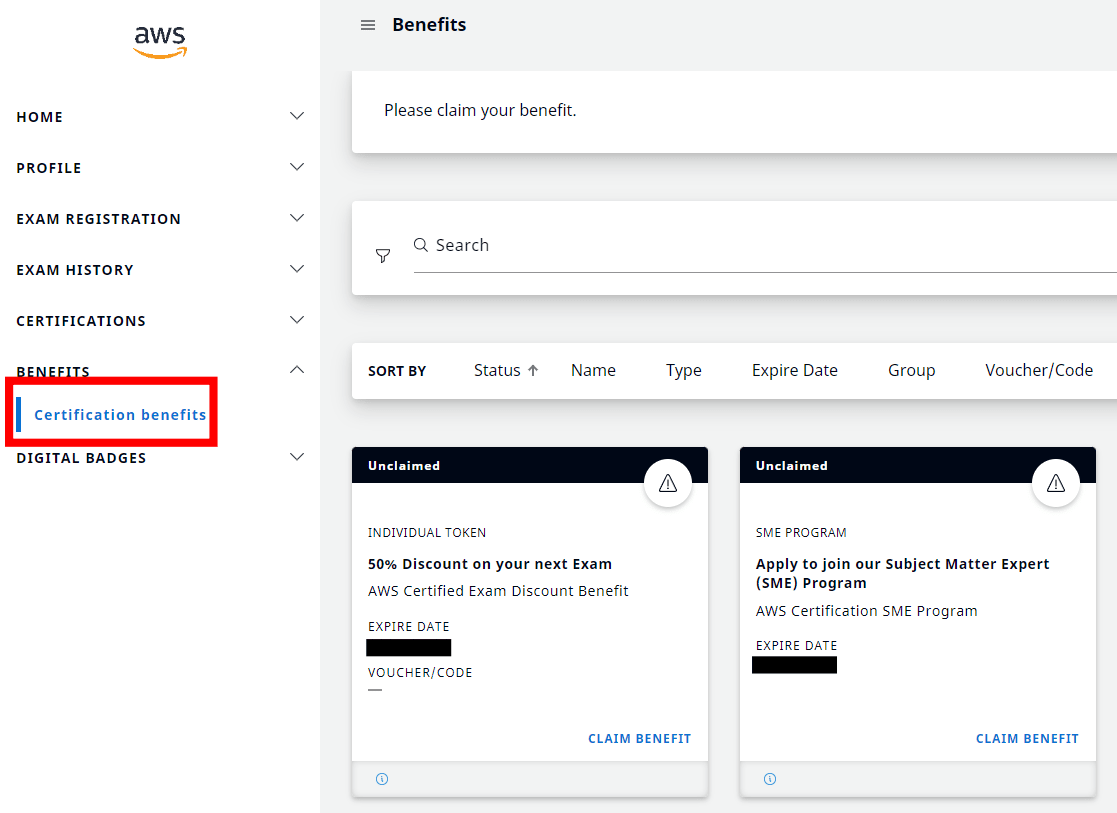Click the 'AWS Certification SME Program' text
This screenshot has width=1117, height=813.
coord(866,611)
